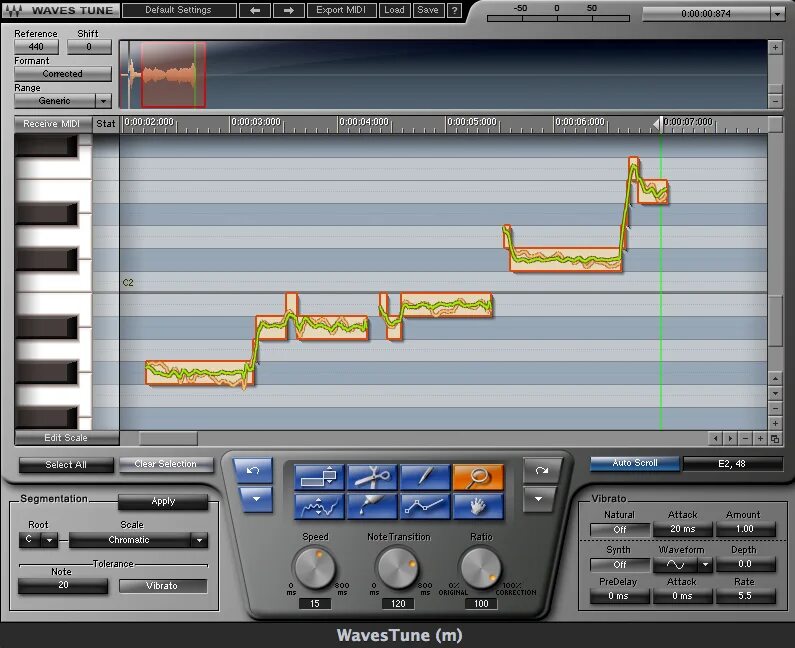Open the time display format dropdown
Image resolution: width=795 pixels, height=648 pixels.
(777, 14)
